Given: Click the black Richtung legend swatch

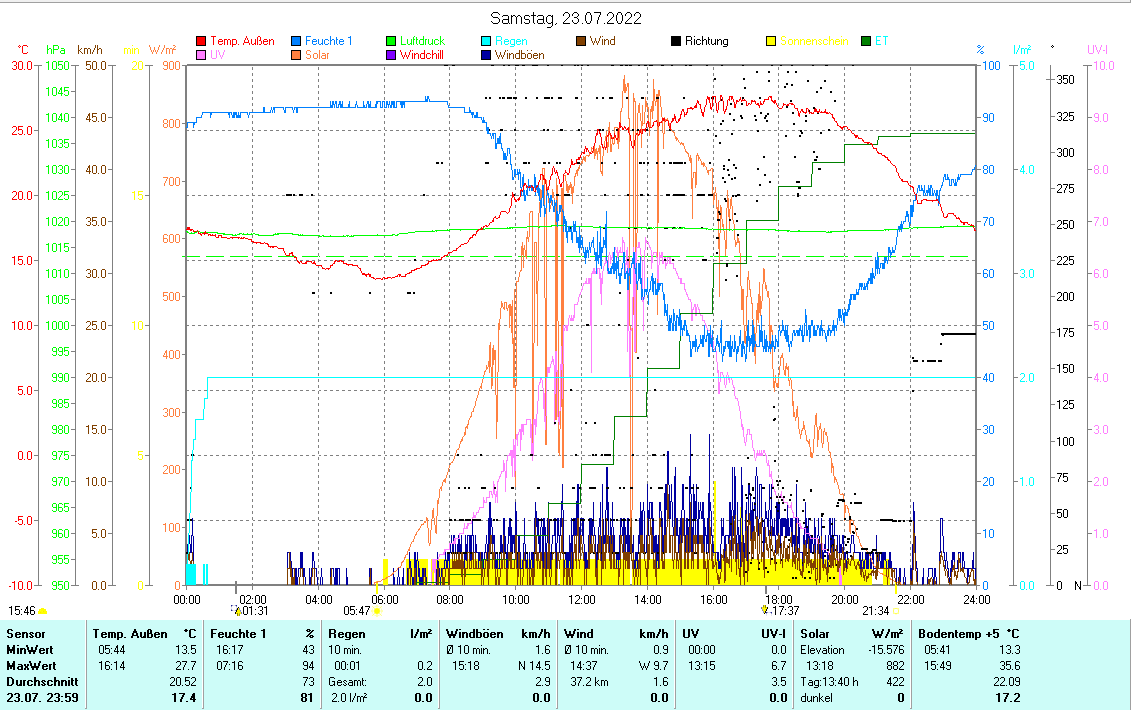Looking at the screenshot, I should pyautogui.click(x=677, y=42).
